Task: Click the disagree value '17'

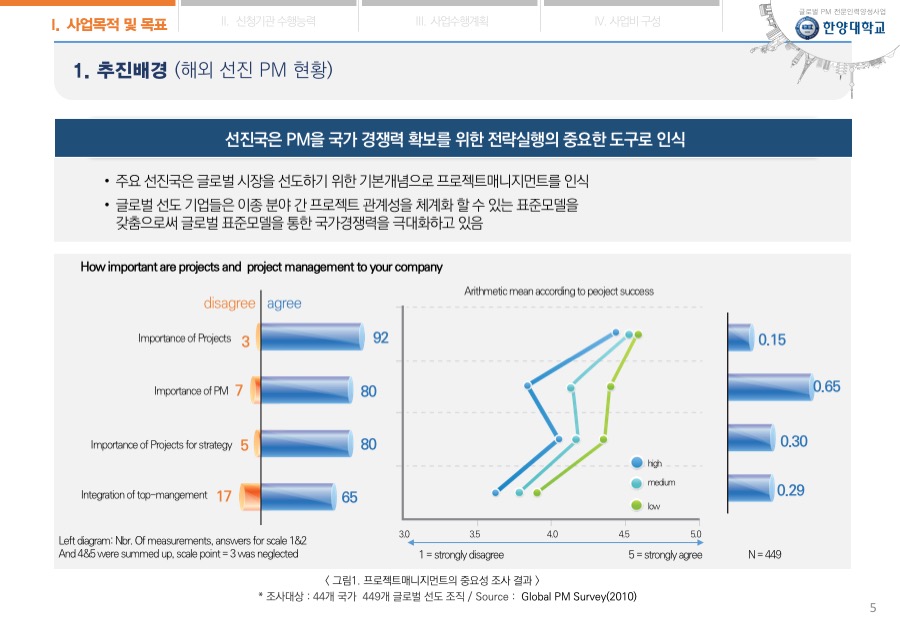Action: [224, 496]
